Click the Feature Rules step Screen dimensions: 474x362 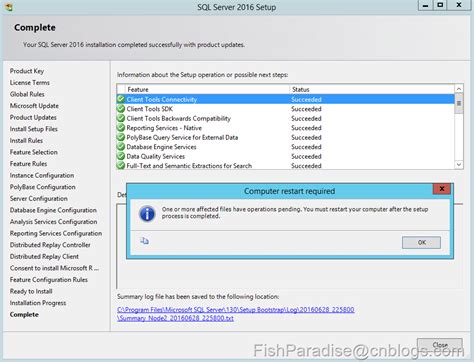pyautogui.click(x=28, y=164)
